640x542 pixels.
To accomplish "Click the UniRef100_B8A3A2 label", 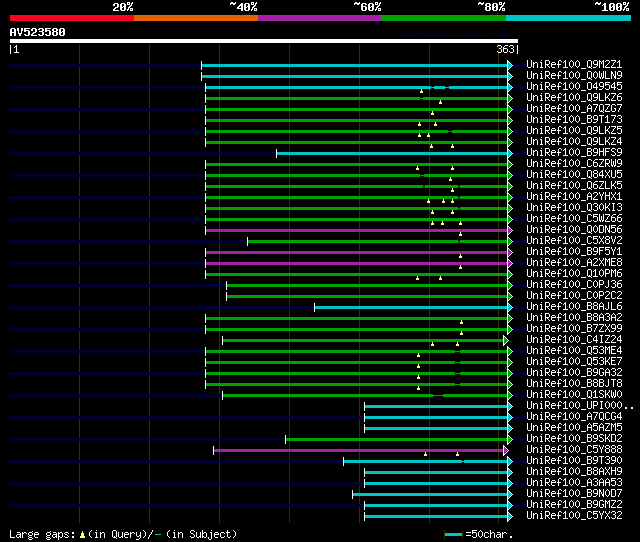I will 574,318.
